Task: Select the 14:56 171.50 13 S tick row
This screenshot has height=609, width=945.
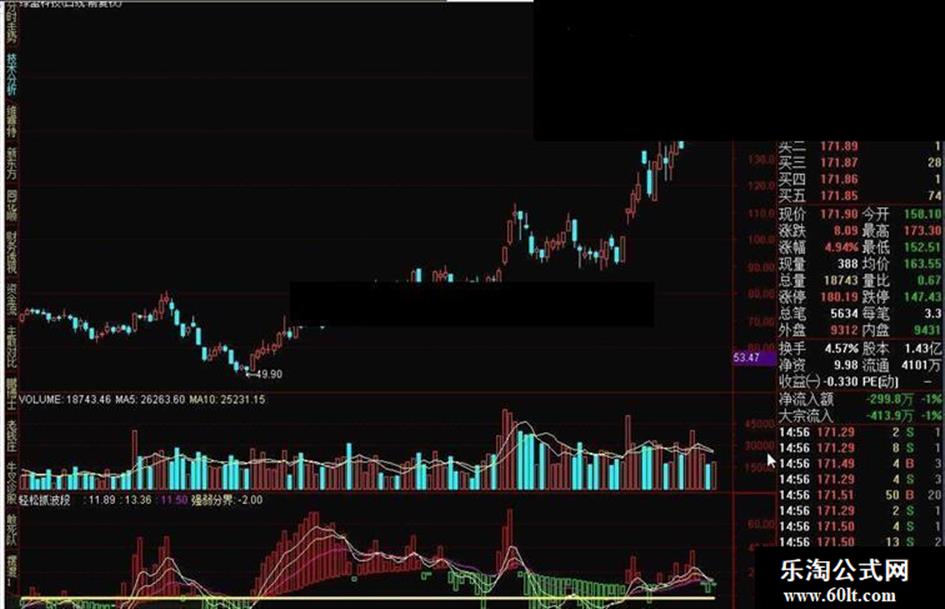Action: click(860, 541)
